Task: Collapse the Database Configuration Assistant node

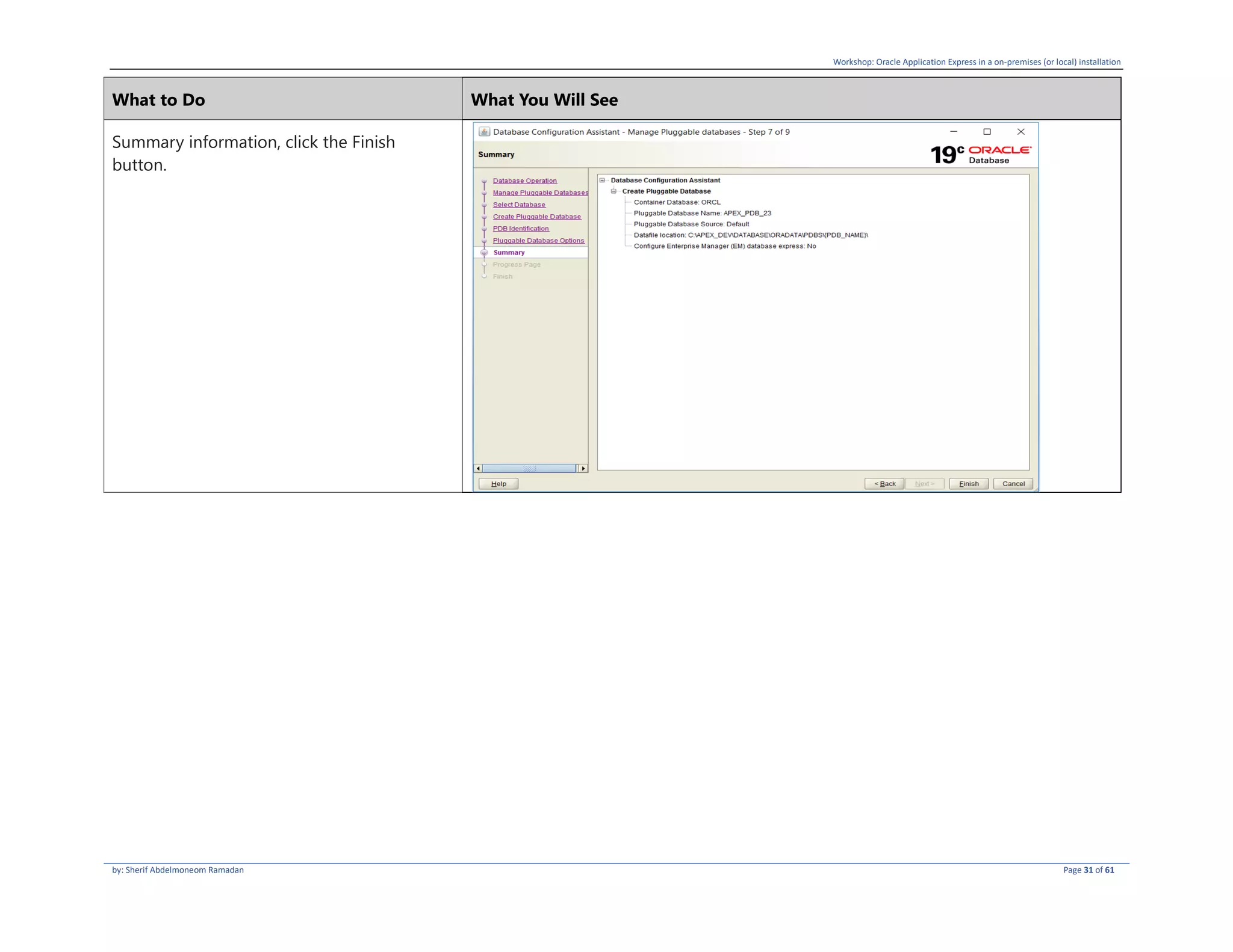Action: (x=602, y=180)
